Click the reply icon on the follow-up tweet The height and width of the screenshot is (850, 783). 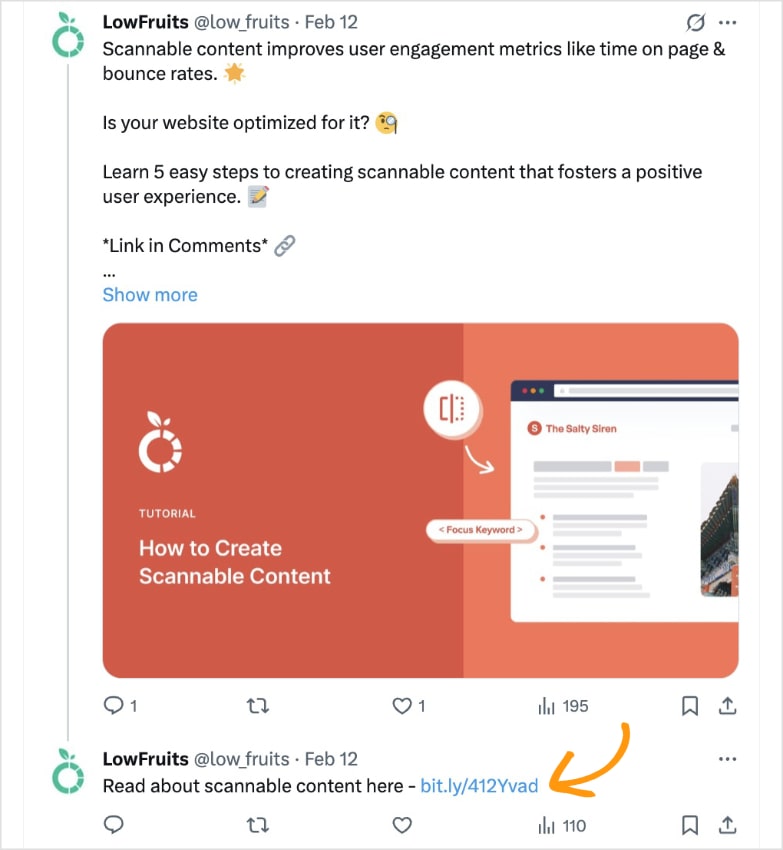(113, 825)
